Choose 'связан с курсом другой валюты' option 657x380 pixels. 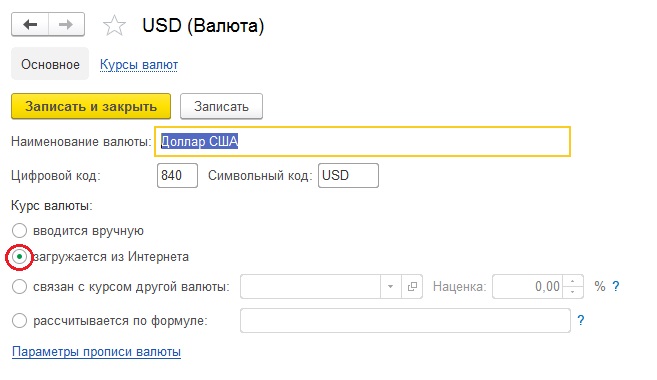(x=19, y=287)
